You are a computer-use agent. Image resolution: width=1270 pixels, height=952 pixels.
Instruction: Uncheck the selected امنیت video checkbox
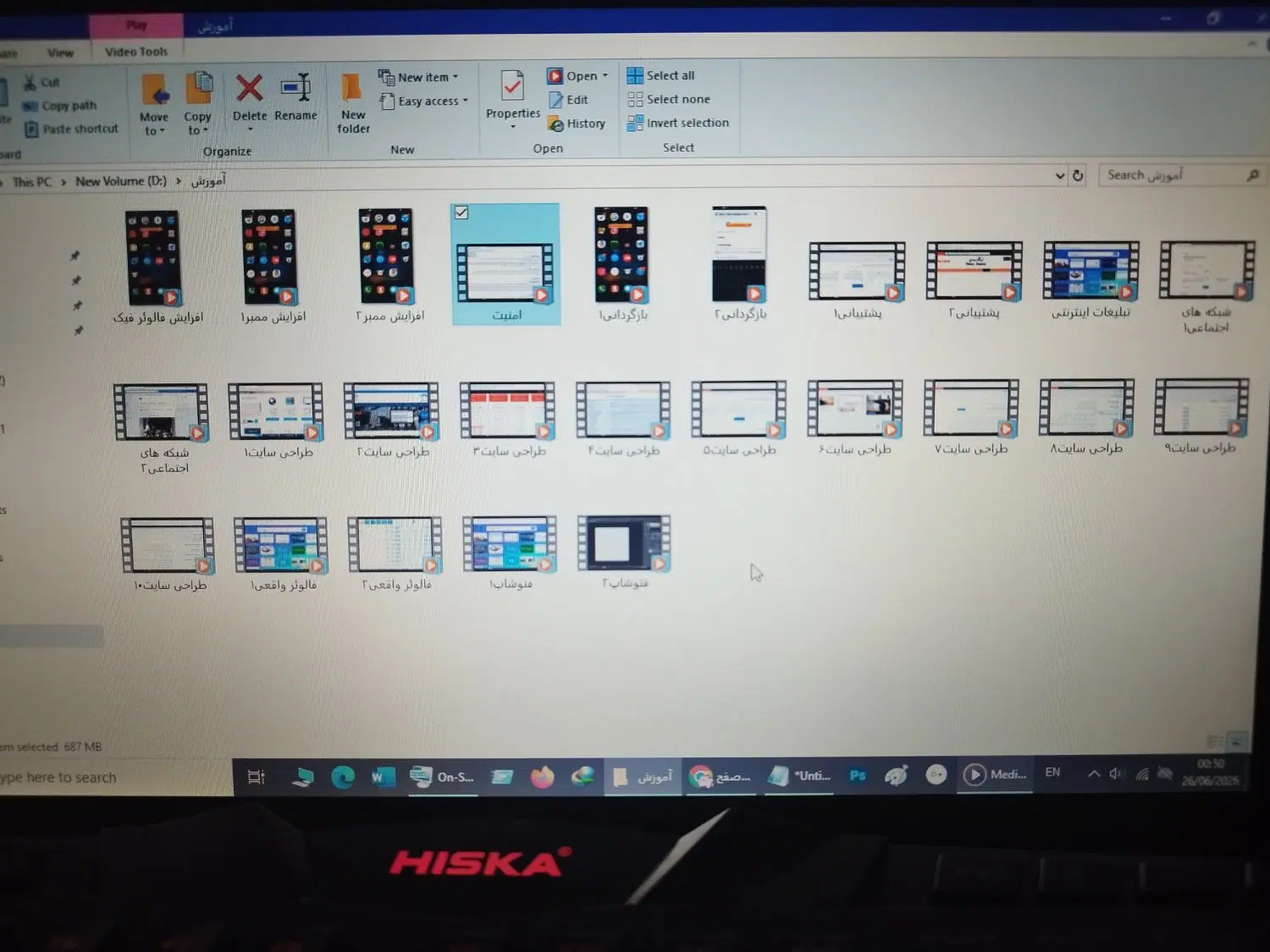pos(461,212)
